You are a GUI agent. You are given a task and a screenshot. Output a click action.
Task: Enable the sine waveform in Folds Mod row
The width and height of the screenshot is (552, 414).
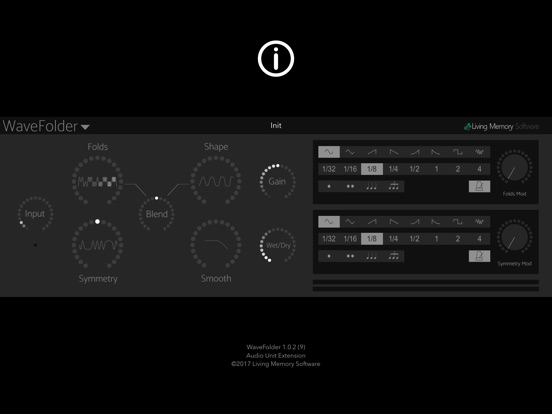pos(329,152)
